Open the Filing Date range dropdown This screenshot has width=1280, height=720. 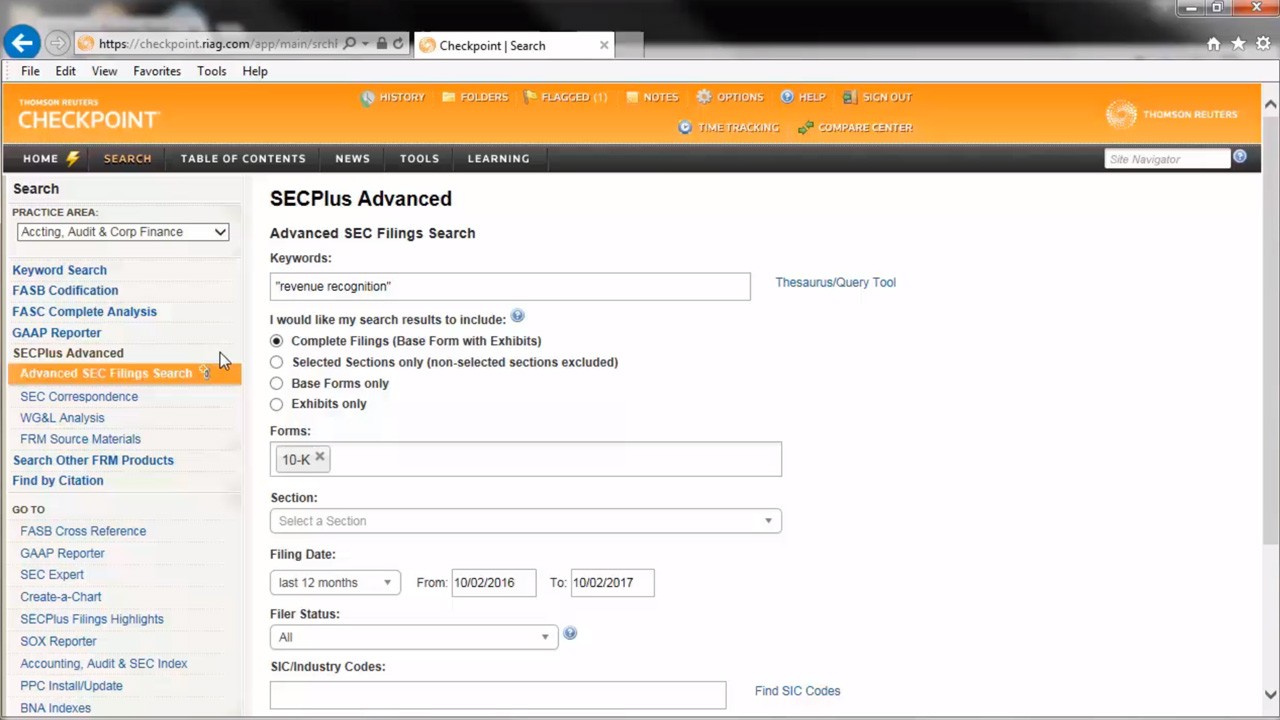[334, 583]
